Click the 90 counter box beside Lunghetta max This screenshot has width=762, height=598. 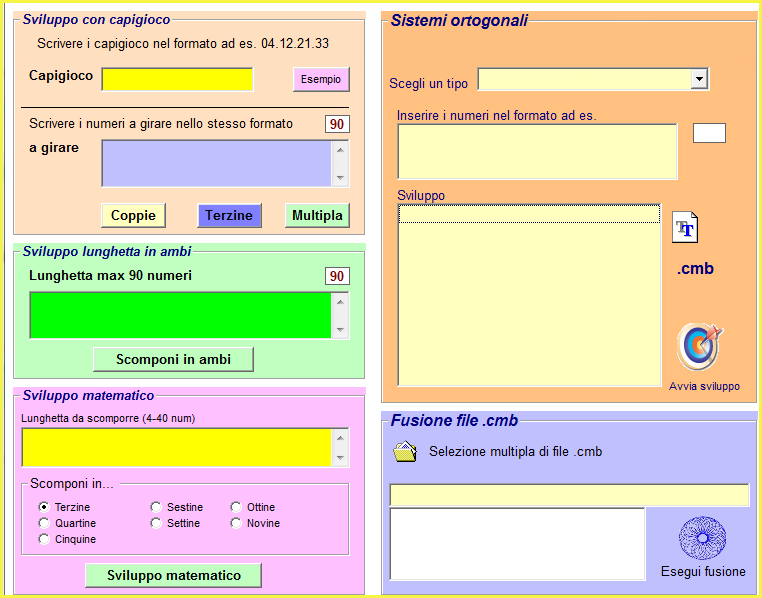coord(337,276)
